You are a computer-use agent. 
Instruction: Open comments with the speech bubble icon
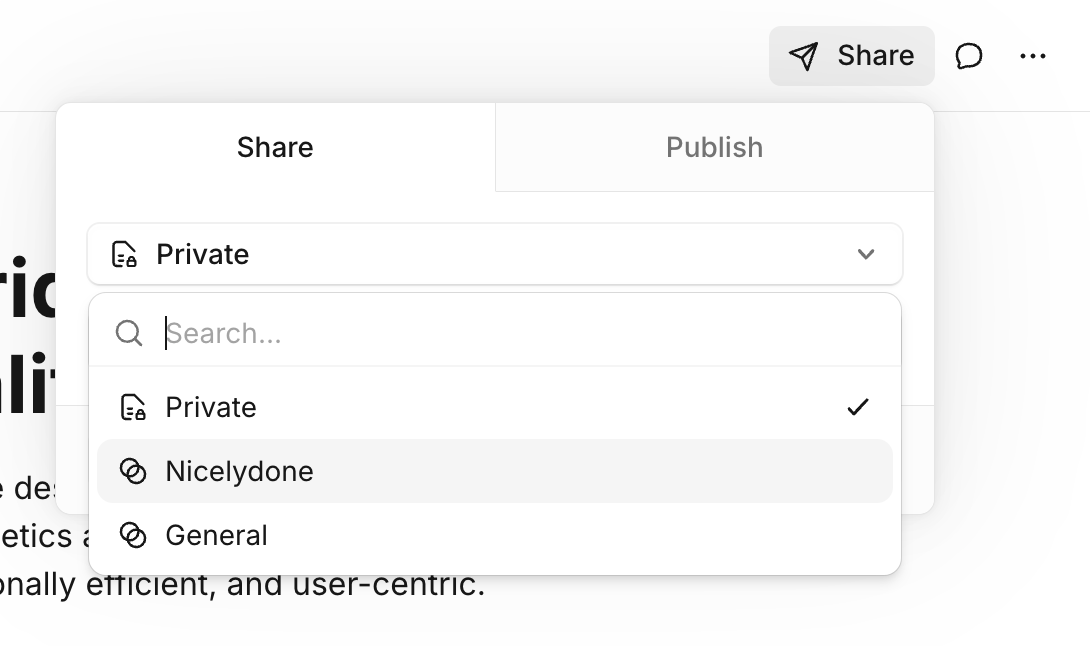pyautogui.click(x=968, y=56)
